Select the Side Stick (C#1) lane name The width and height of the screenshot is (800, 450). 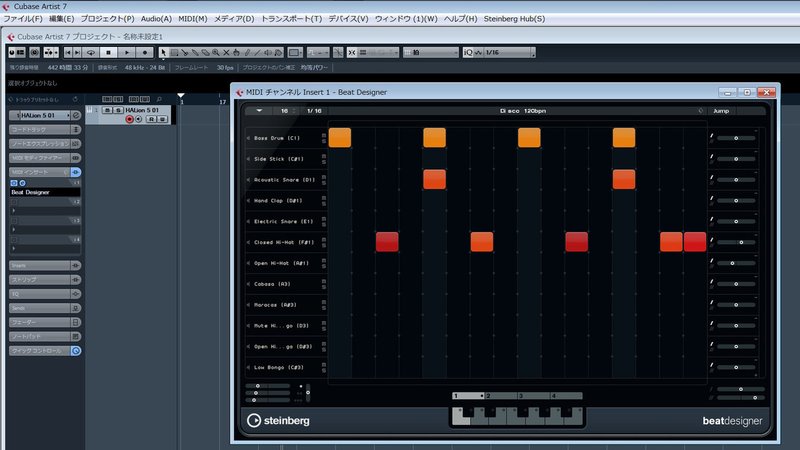[279, 159]
